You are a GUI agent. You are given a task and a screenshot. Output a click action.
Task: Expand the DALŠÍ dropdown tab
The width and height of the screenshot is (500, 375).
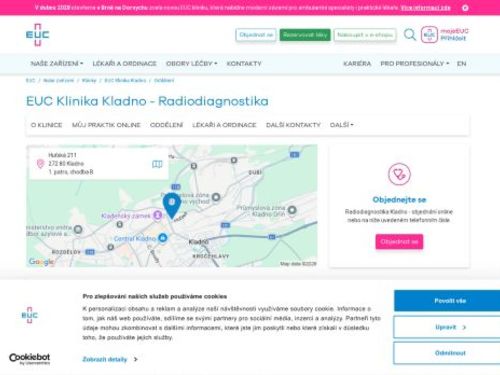click(341, 125)
